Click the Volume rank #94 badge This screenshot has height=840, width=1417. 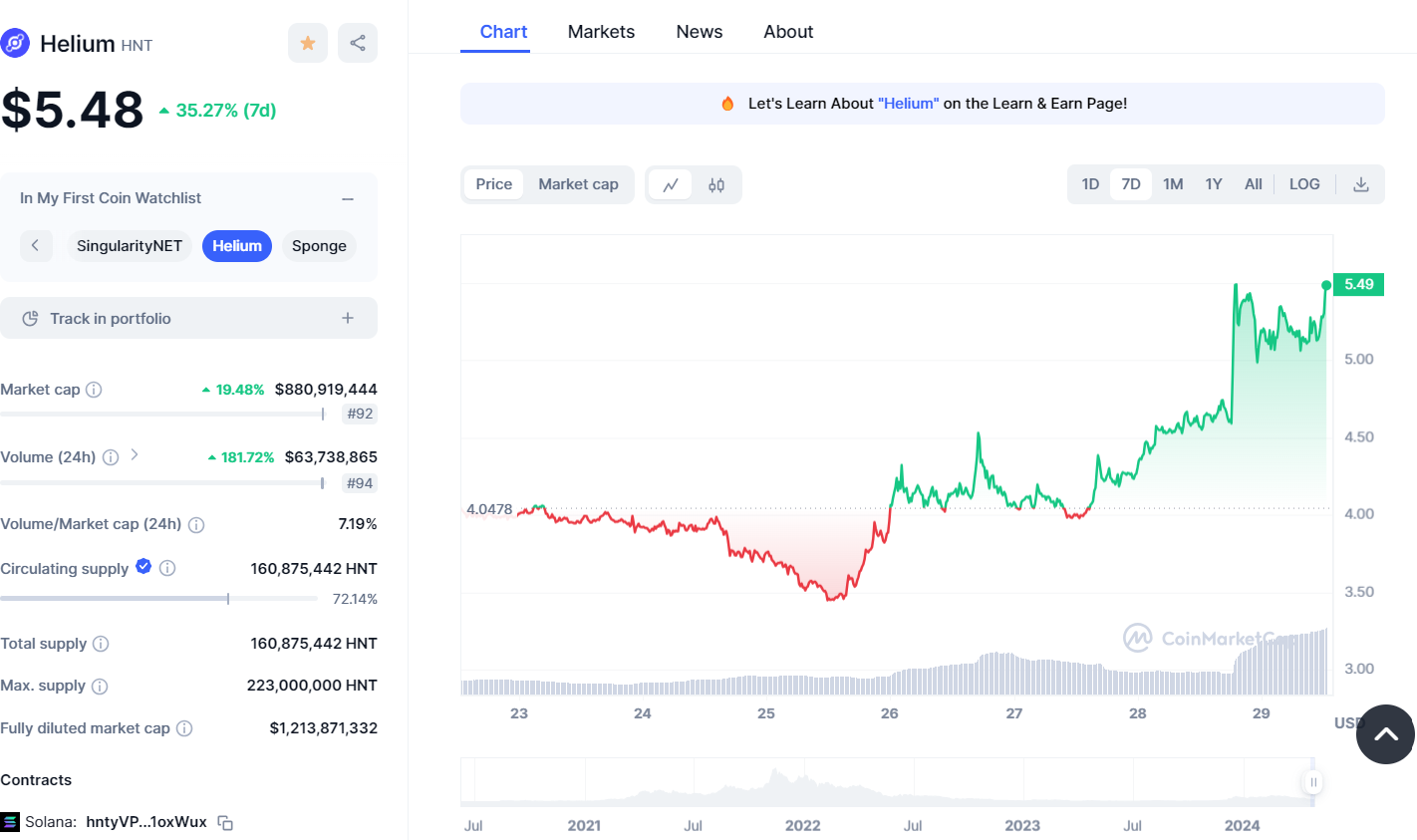click(x=360, y=483)
